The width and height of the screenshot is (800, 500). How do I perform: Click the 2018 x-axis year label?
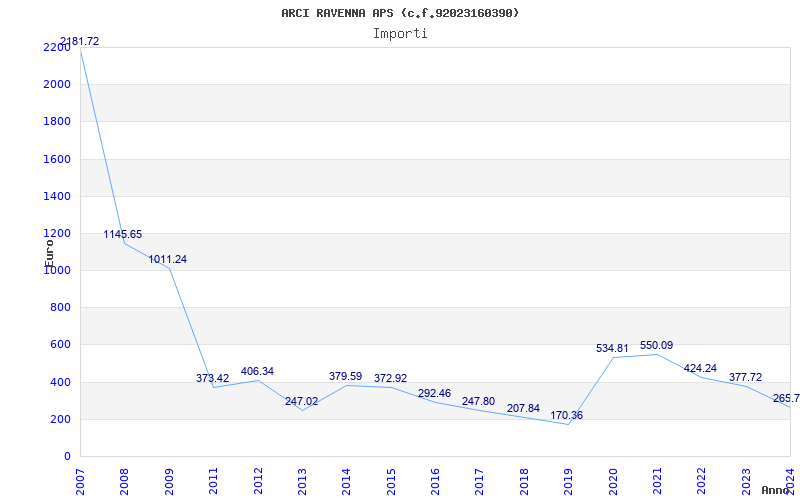point(524,481)
